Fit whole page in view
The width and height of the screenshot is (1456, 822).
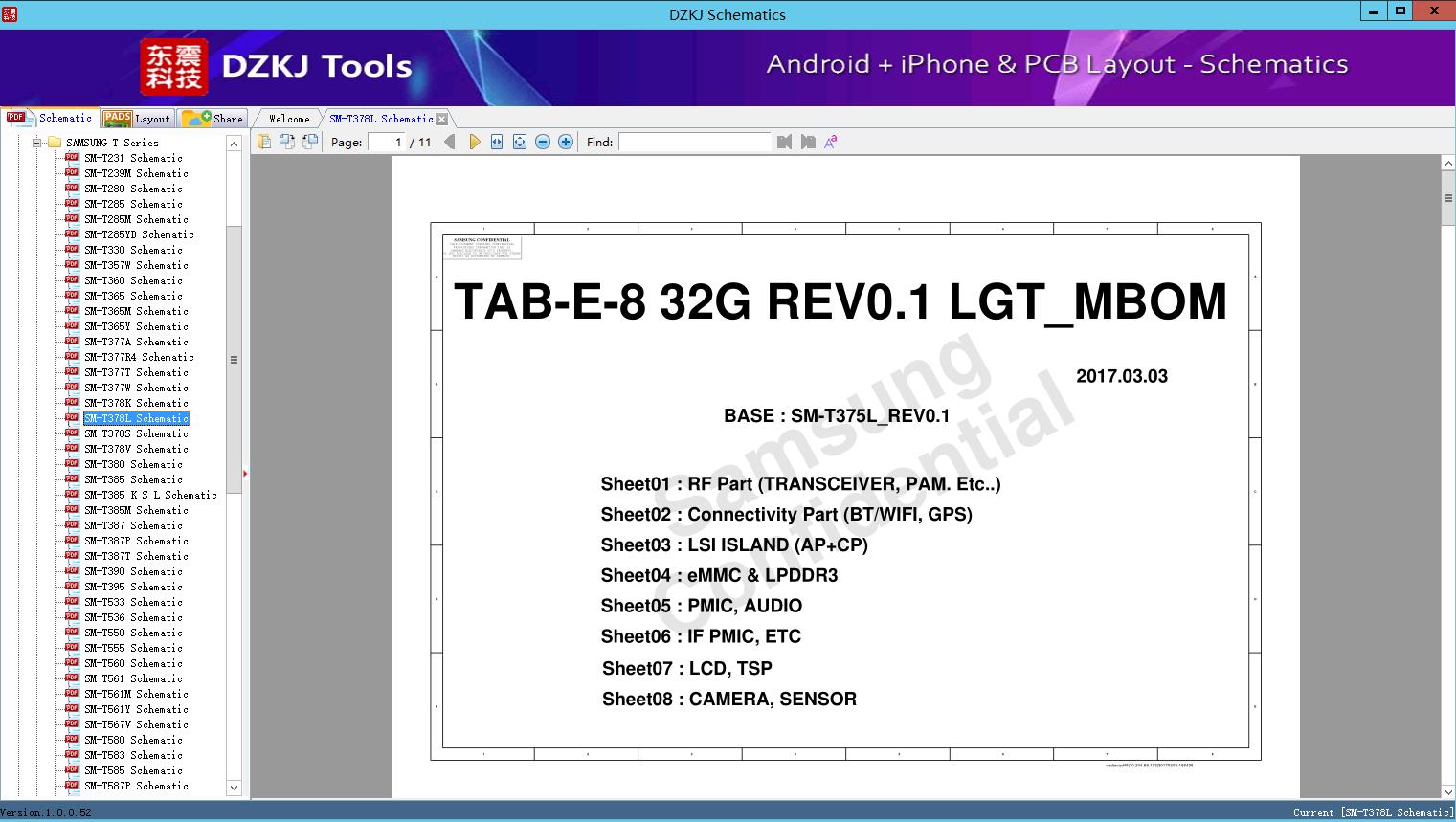[x=520, y=142]
